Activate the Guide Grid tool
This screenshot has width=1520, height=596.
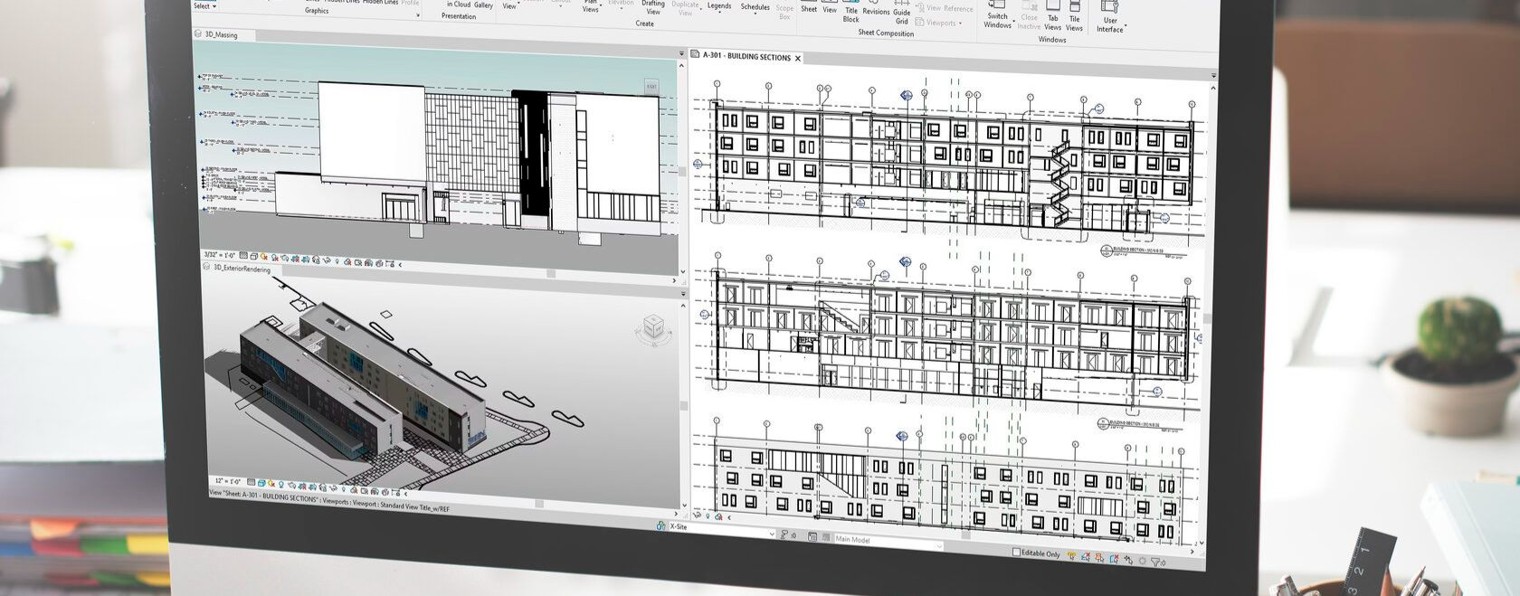pos(902,12)
